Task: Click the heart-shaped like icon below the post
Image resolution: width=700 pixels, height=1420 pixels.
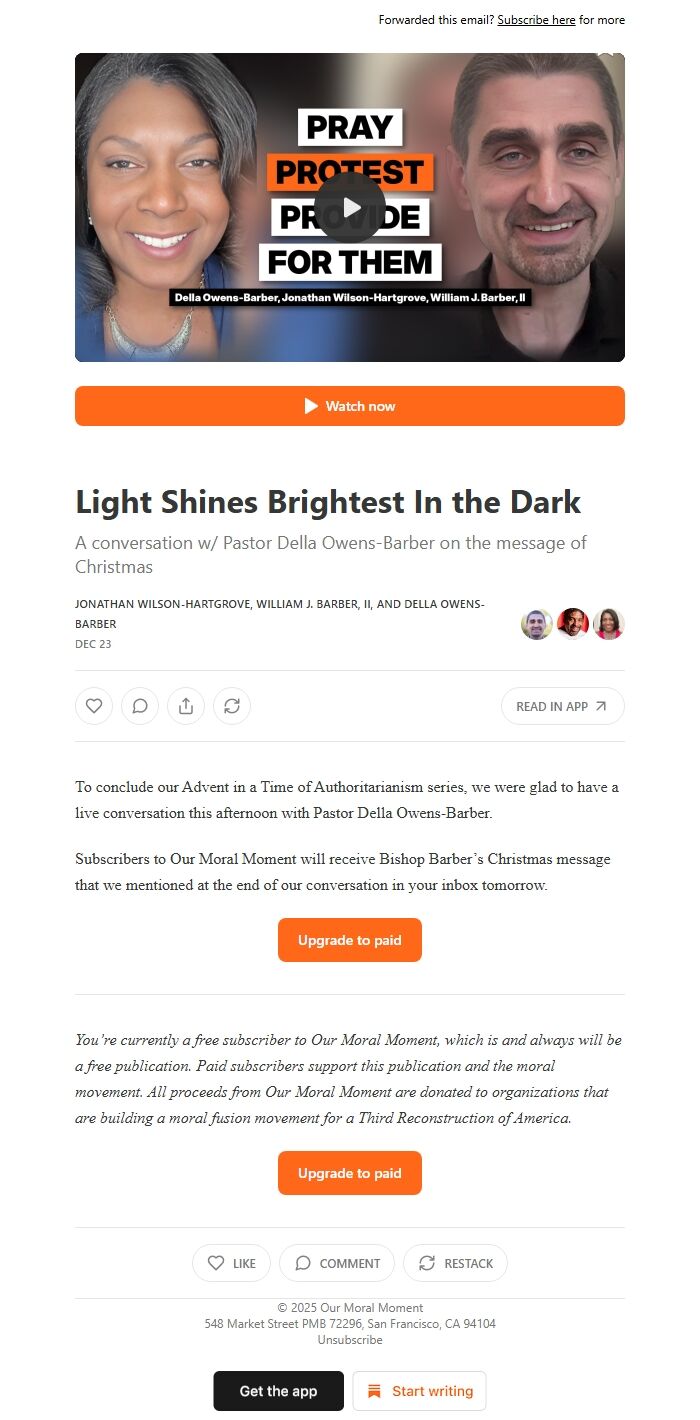Action: [93, 706]
